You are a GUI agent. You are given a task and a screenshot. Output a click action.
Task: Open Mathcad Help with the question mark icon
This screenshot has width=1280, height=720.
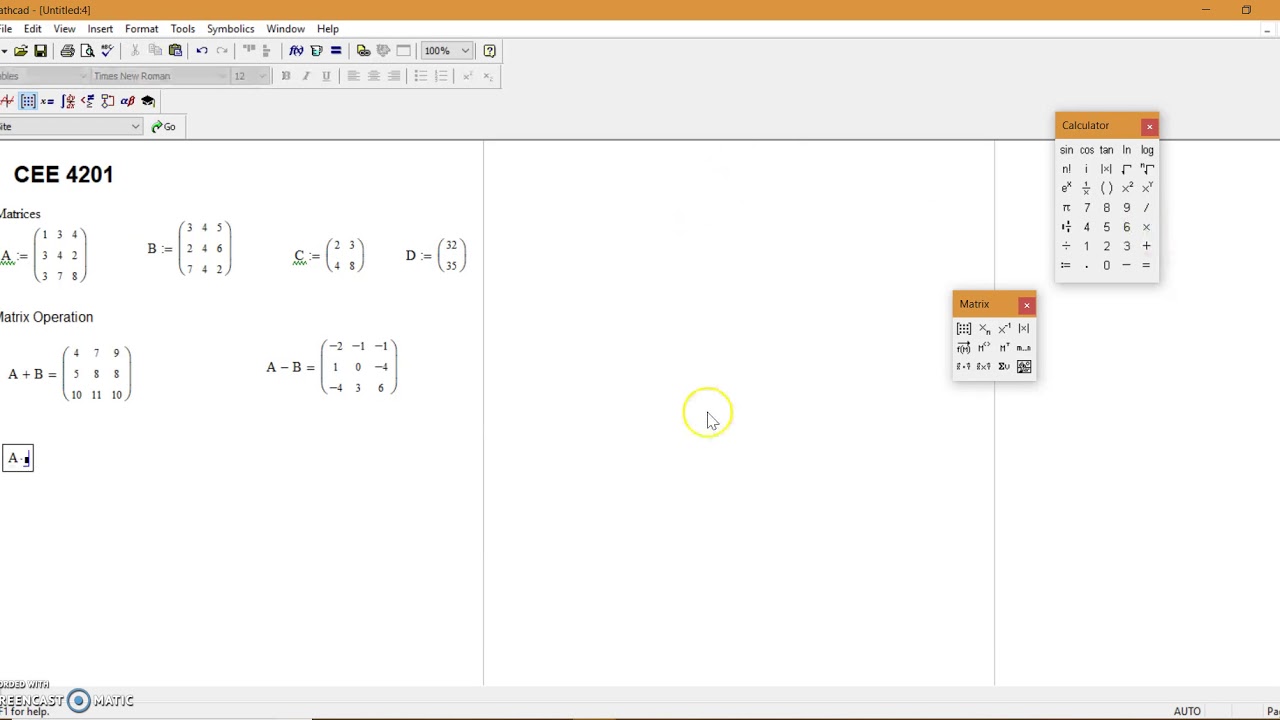pyautogui.click(x=489, y=51)
